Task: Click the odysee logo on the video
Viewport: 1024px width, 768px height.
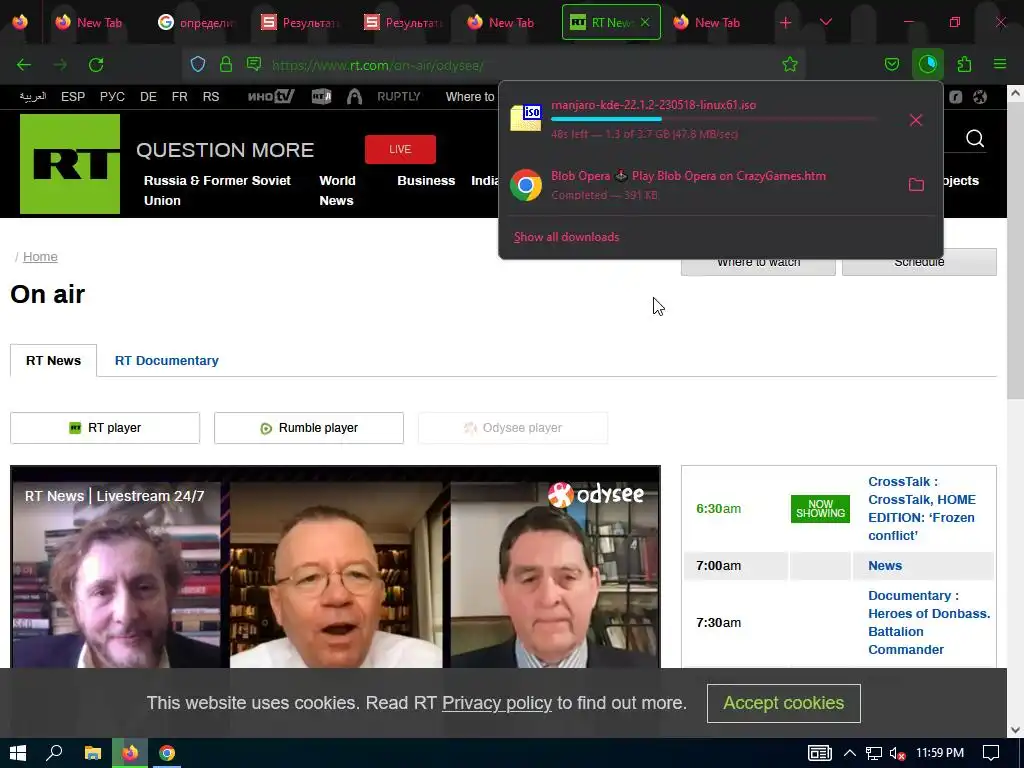Action: [x=596, y=495]
